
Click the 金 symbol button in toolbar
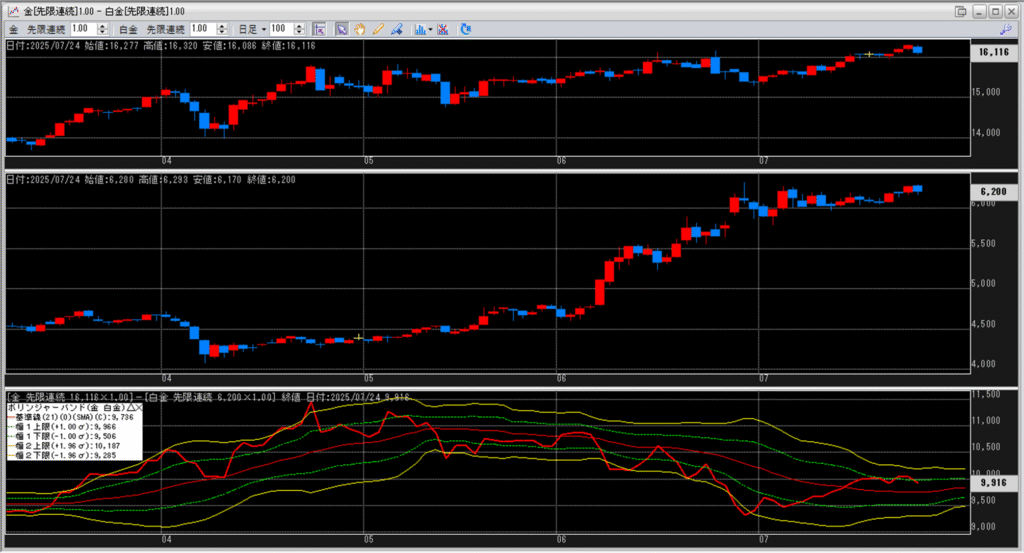(x=14, y=29)
